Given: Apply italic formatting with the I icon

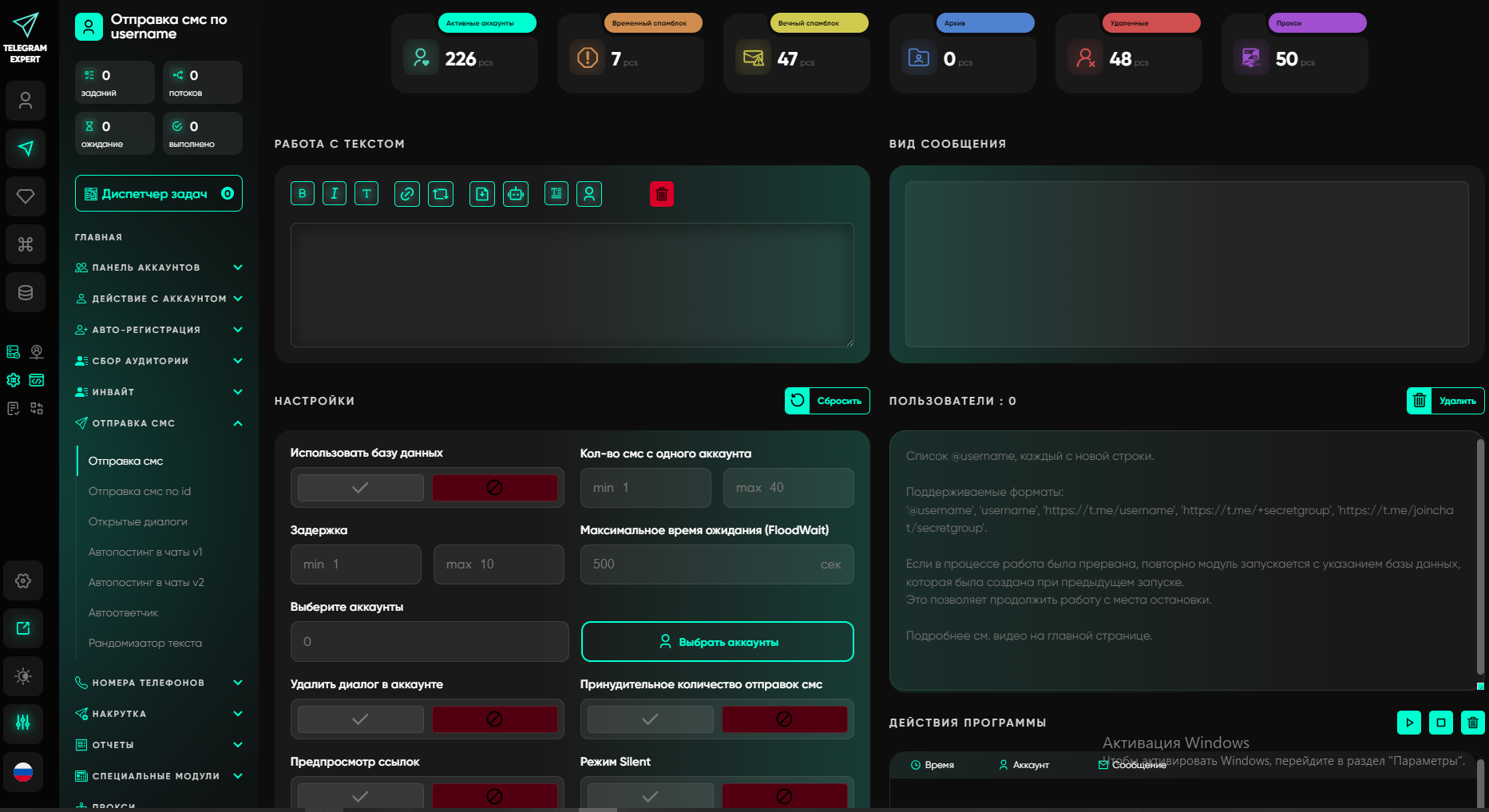Looking at the screenshot, I should tap(335, 193).
